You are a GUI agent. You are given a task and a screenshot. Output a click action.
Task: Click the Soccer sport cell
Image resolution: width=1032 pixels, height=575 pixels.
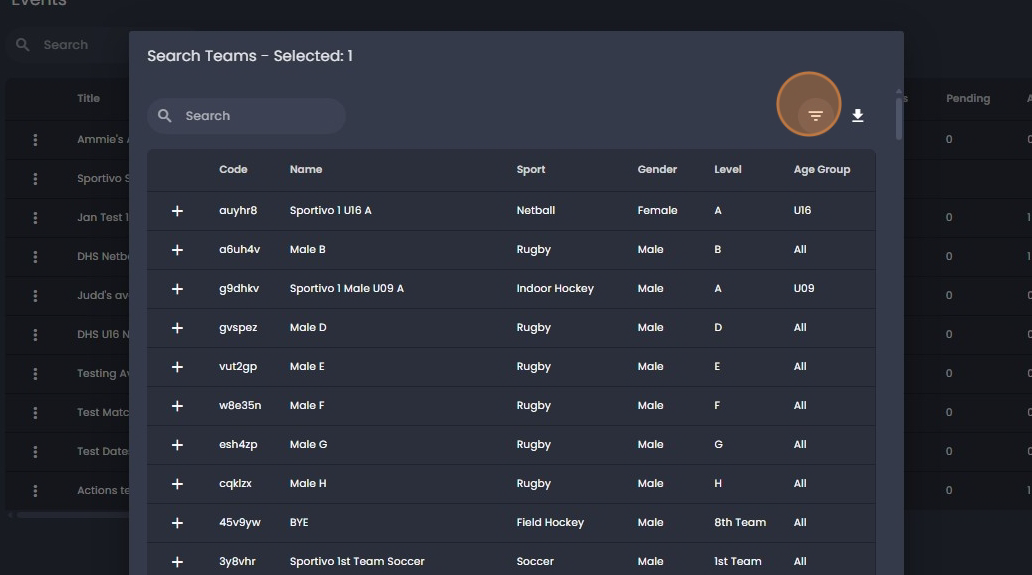(x=535, y=561)
